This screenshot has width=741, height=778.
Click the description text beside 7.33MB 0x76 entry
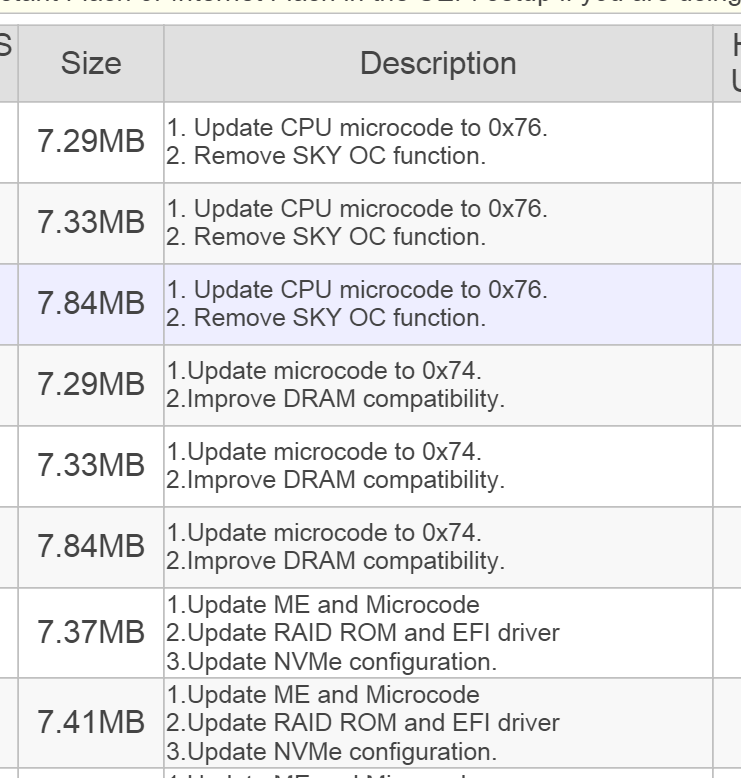pos(357,223)
